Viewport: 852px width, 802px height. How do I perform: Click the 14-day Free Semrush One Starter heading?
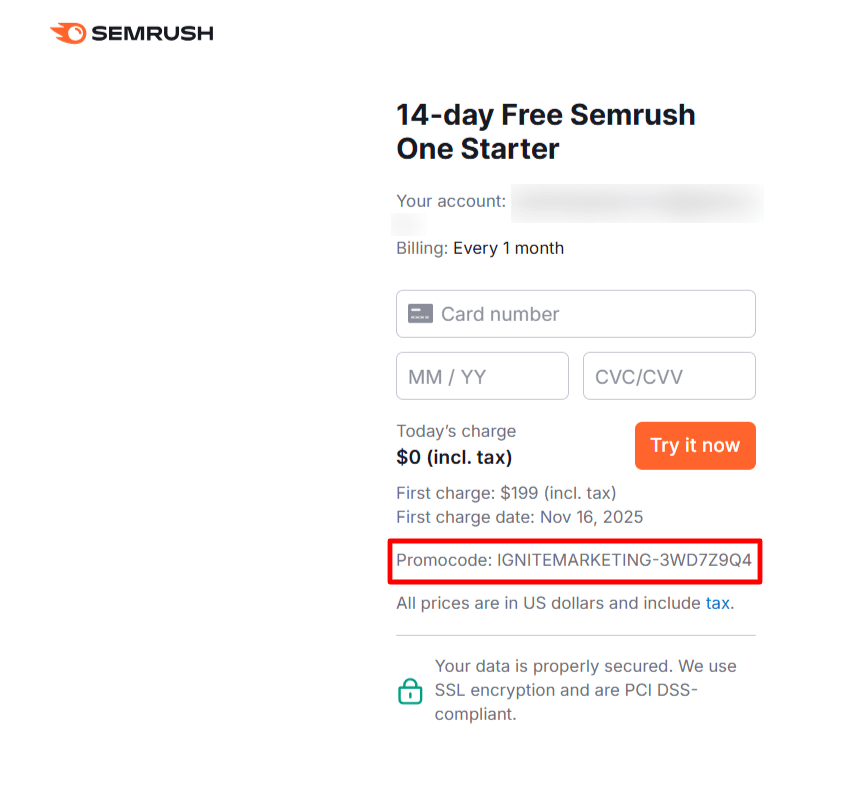click(545, 131)
